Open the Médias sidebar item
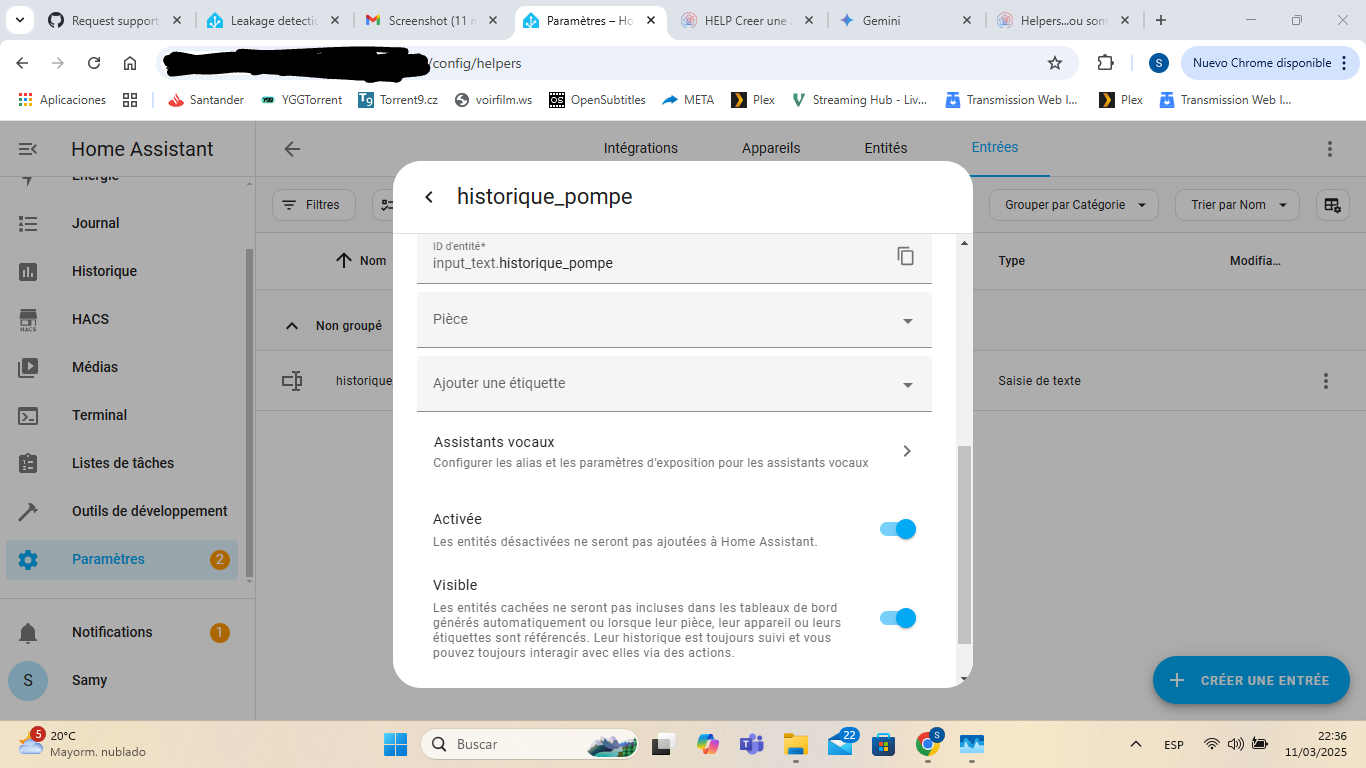Screen dimensions: 1366x768 coord(95,367)
